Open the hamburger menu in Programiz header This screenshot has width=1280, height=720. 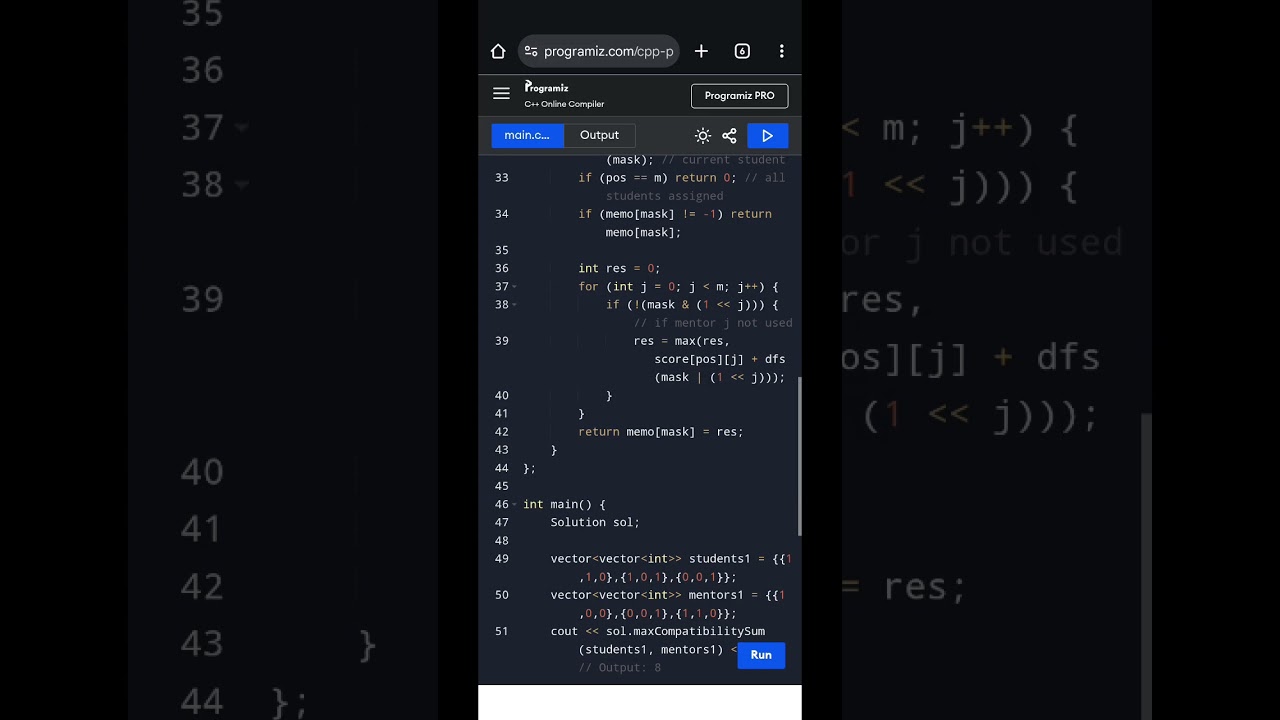[x=501, y=94]
